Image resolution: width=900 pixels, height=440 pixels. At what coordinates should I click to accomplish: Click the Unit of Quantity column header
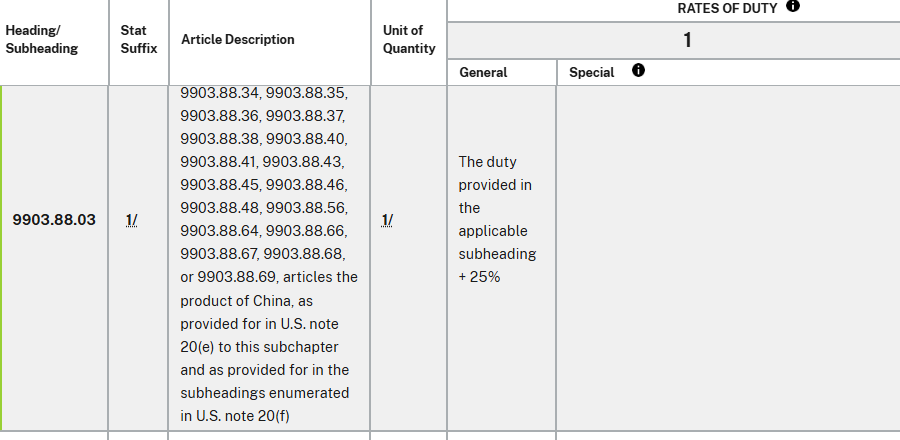[x=409, y=39]
